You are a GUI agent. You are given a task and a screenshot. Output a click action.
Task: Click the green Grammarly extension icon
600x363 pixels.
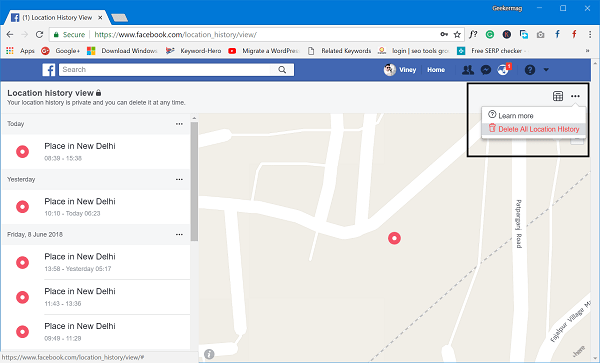490,34
